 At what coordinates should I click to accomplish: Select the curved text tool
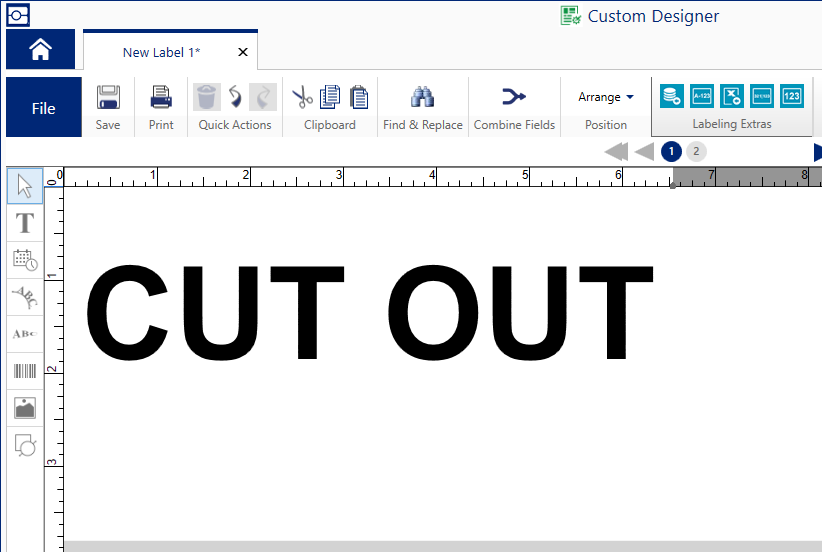(x=25, y=297)
